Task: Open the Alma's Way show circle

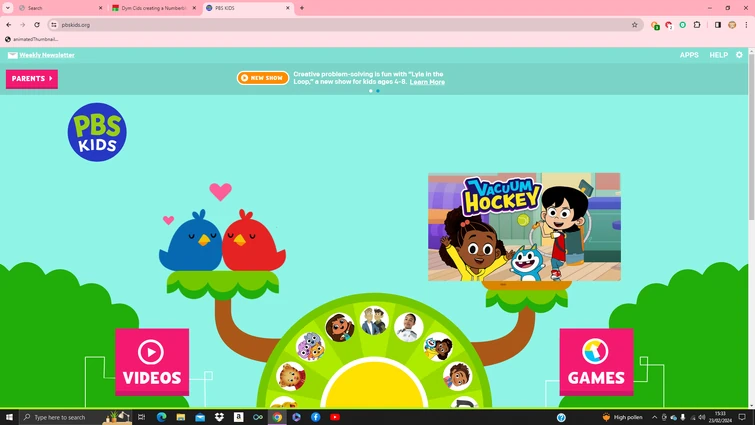Action: point(457,376)
